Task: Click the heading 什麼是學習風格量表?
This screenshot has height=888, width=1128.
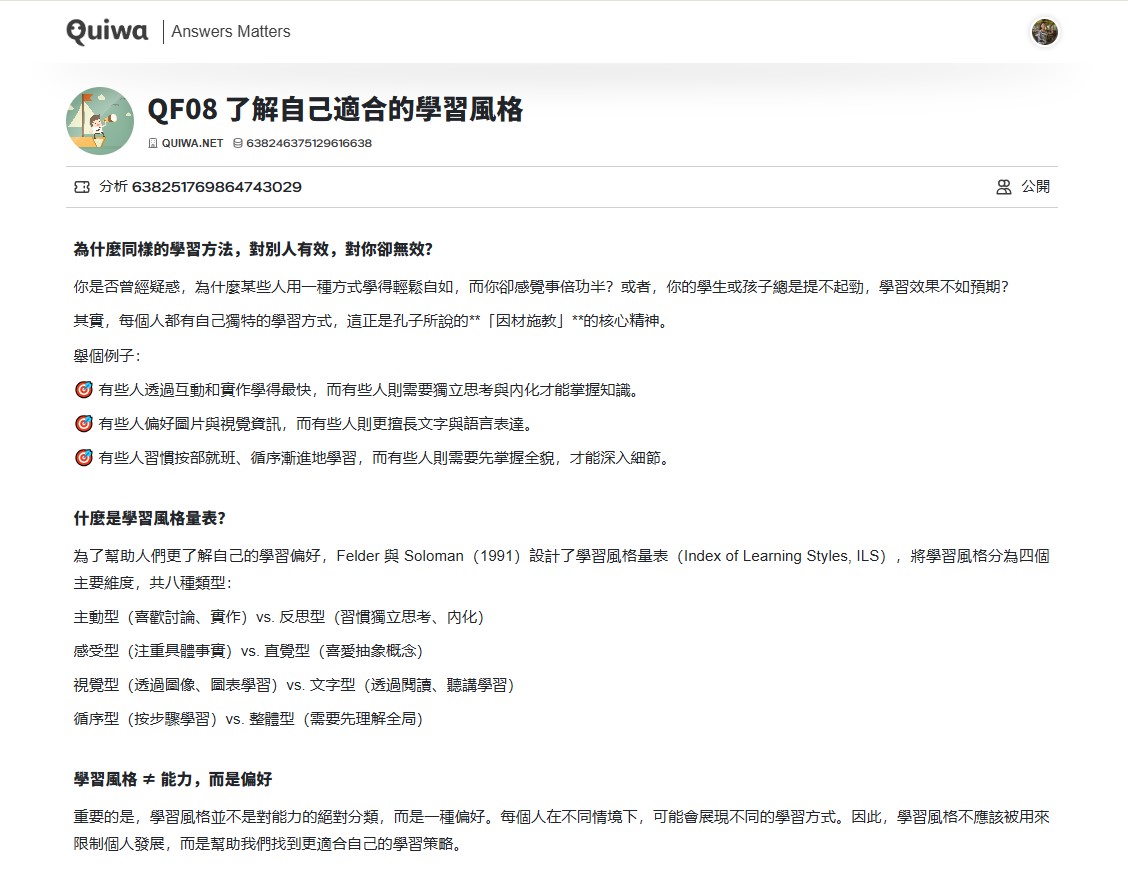Action: coord(150,518)
